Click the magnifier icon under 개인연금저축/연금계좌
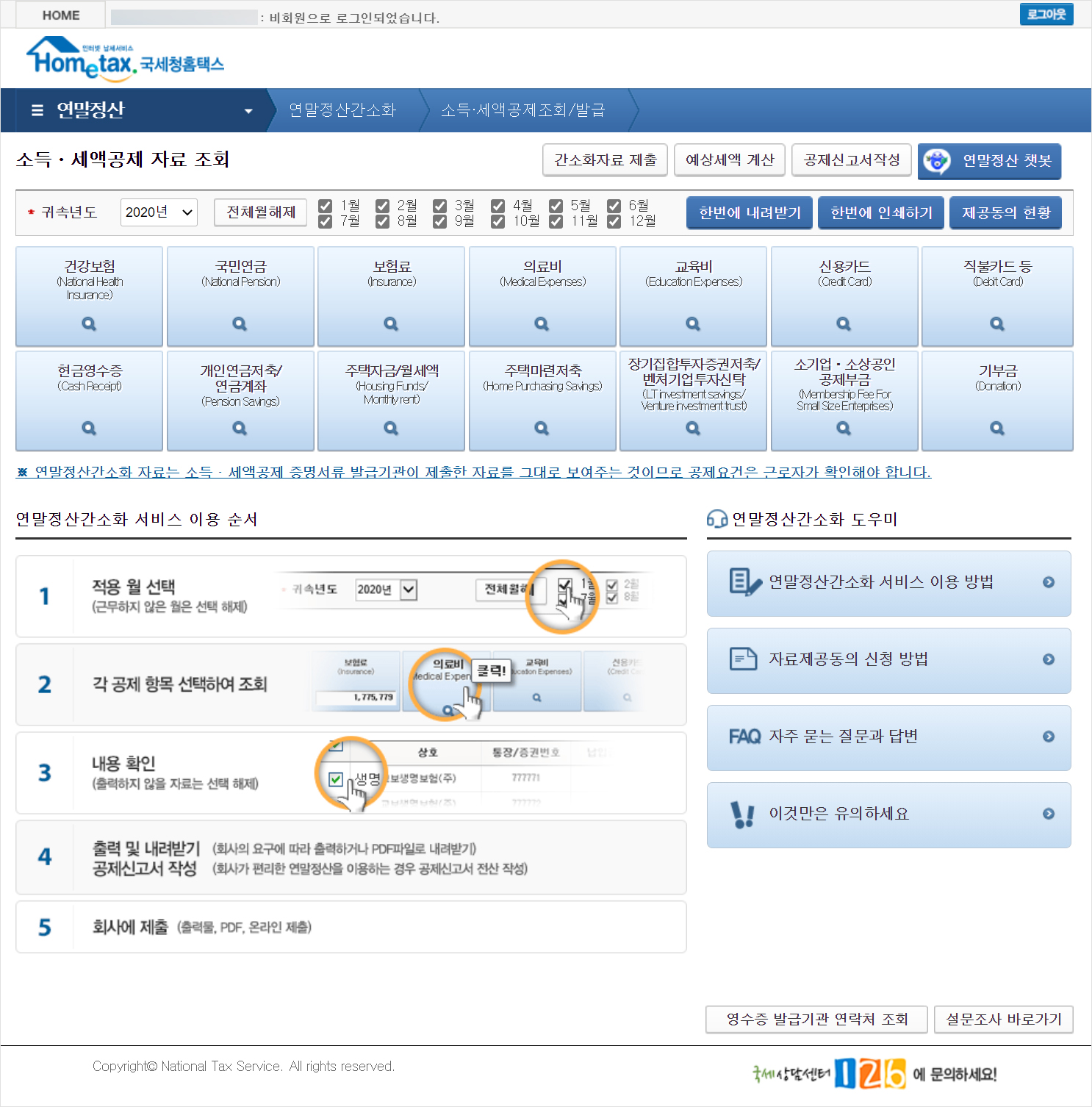Screen dimensions: 1092x1107 (240, 428)
